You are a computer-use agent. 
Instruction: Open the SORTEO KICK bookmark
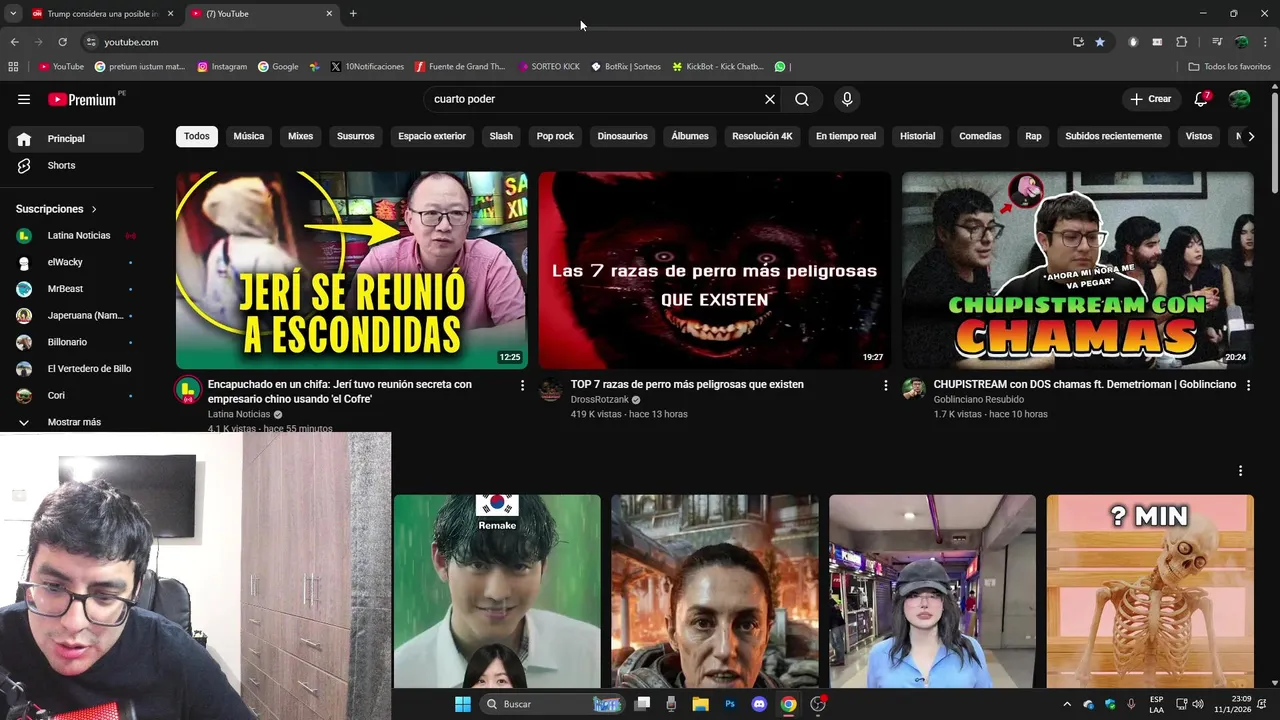click(x=549, y=67)
